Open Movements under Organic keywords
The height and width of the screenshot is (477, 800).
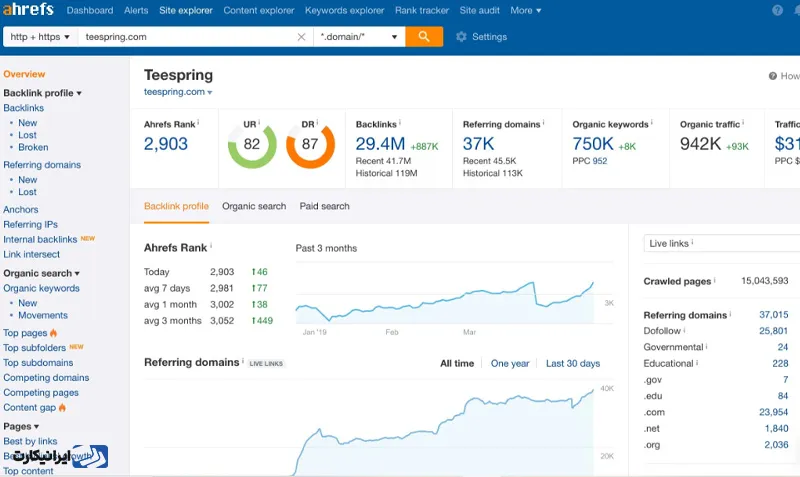click(43, 315)
